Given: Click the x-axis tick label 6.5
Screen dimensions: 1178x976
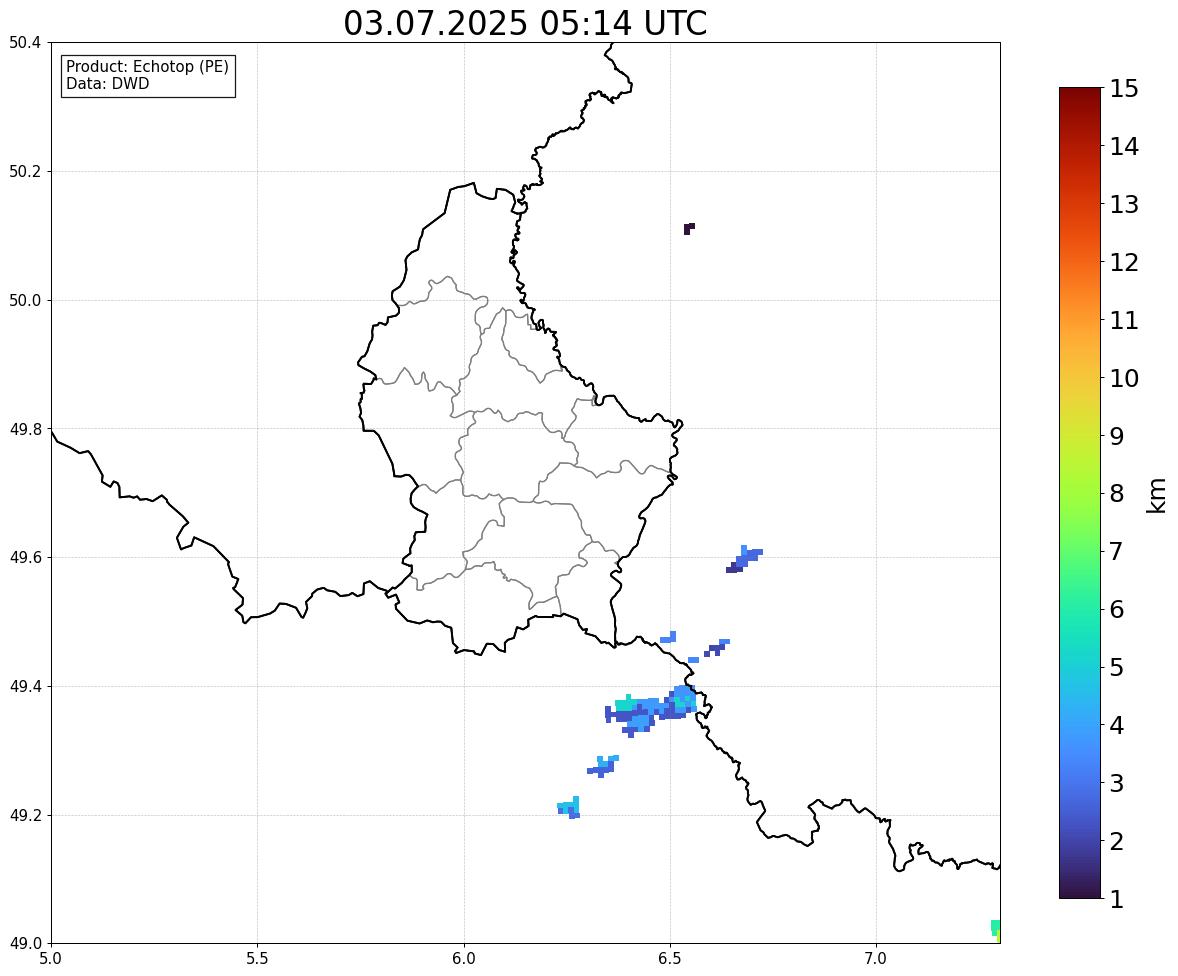Looking at the screenshot, I should [x=670, y=959].
